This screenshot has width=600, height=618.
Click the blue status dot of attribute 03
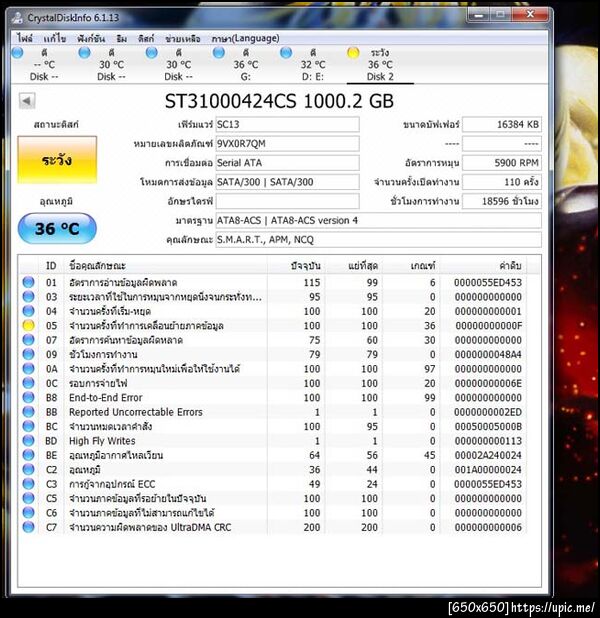(x=28, y=296)
